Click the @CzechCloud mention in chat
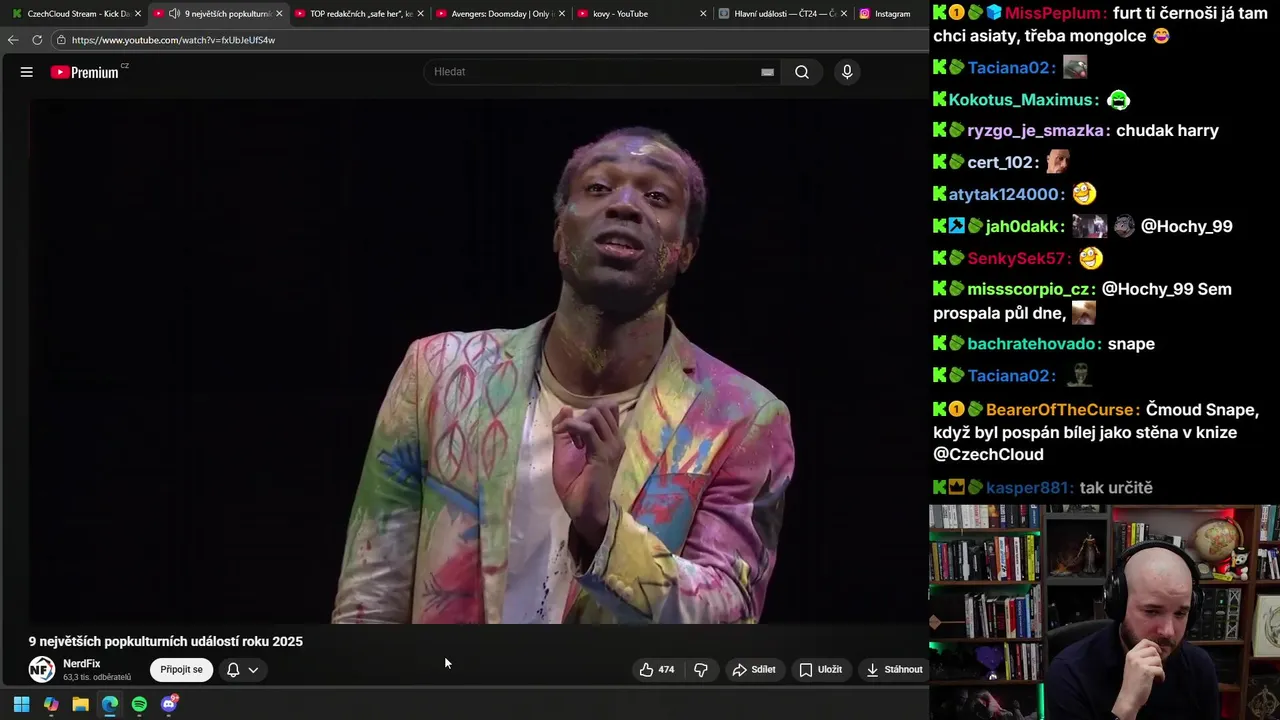1280x720 pixels. 988,455
